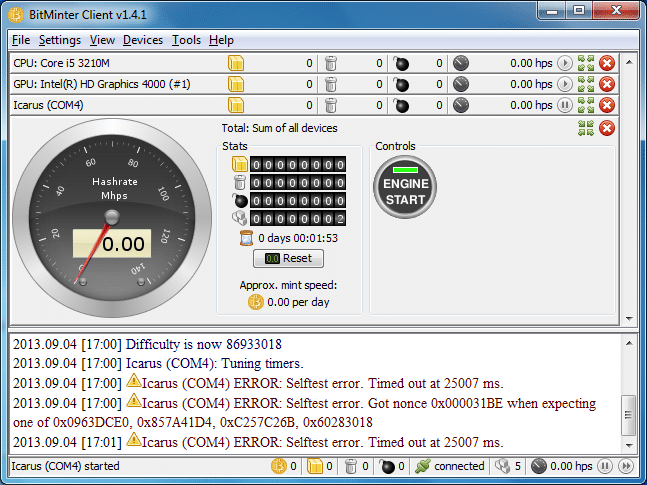Click speed gauge icon in CPU row
Screen dimensions: 647x485
(461, 63)
